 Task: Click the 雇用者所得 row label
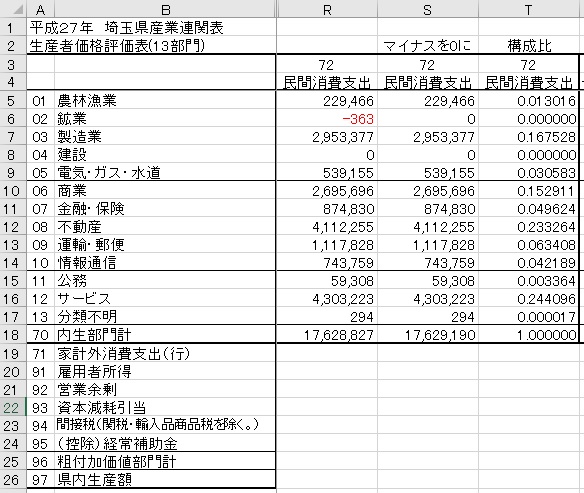(x=94, y=371)
